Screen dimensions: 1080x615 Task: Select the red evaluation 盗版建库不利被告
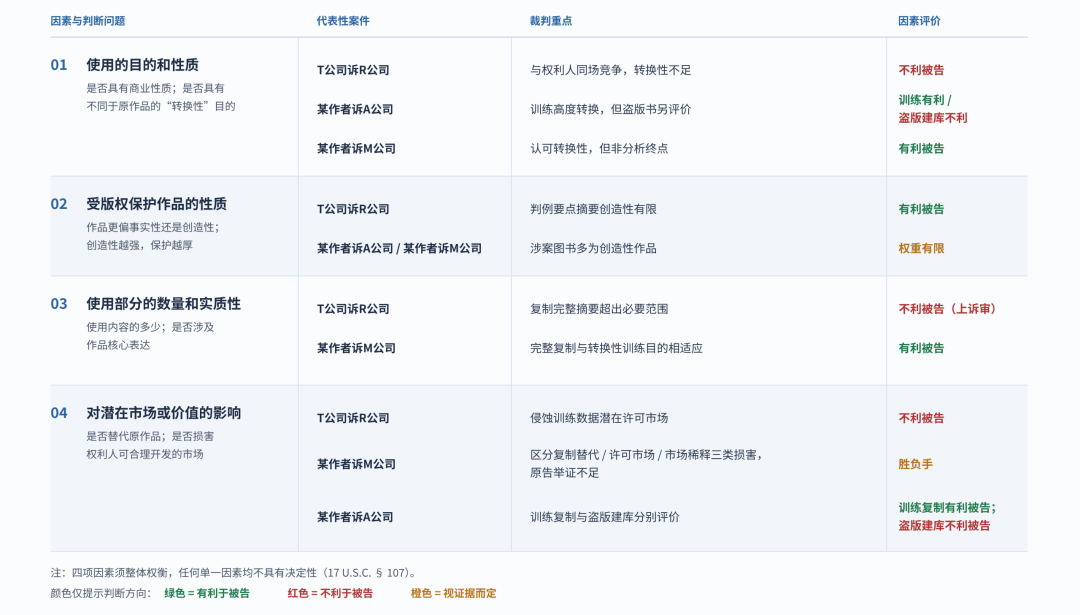pos(944,526)
